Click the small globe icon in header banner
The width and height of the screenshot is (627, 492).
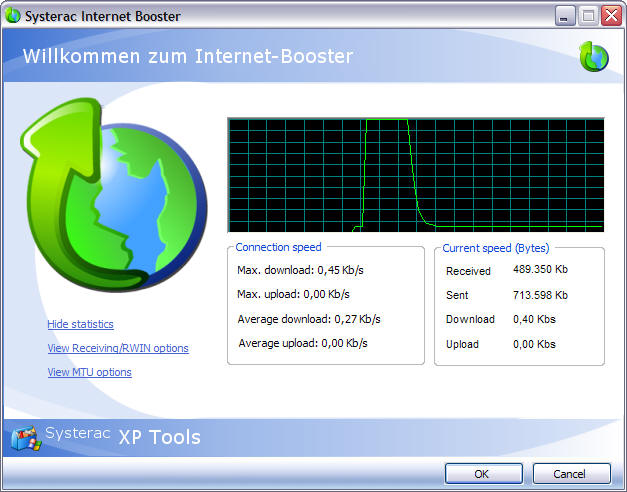pyautogui.click(x=594, y=57)
